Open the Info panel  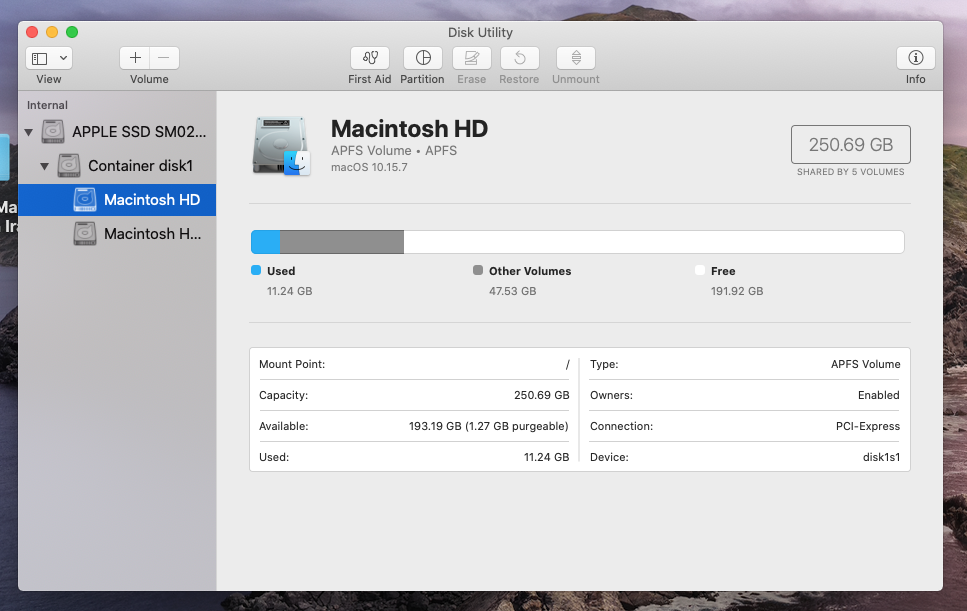[914, 58]
